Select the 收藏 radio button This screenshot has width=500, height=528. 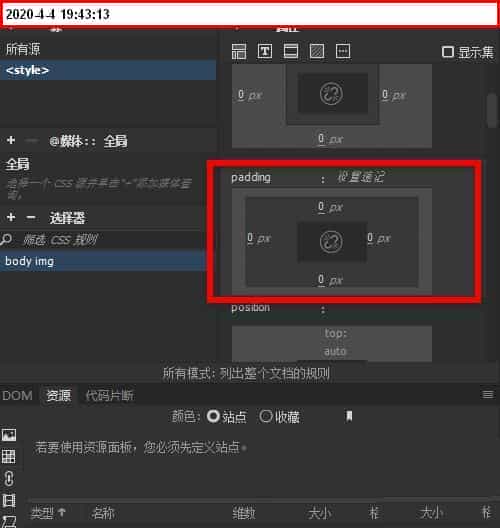pos(266,416)
